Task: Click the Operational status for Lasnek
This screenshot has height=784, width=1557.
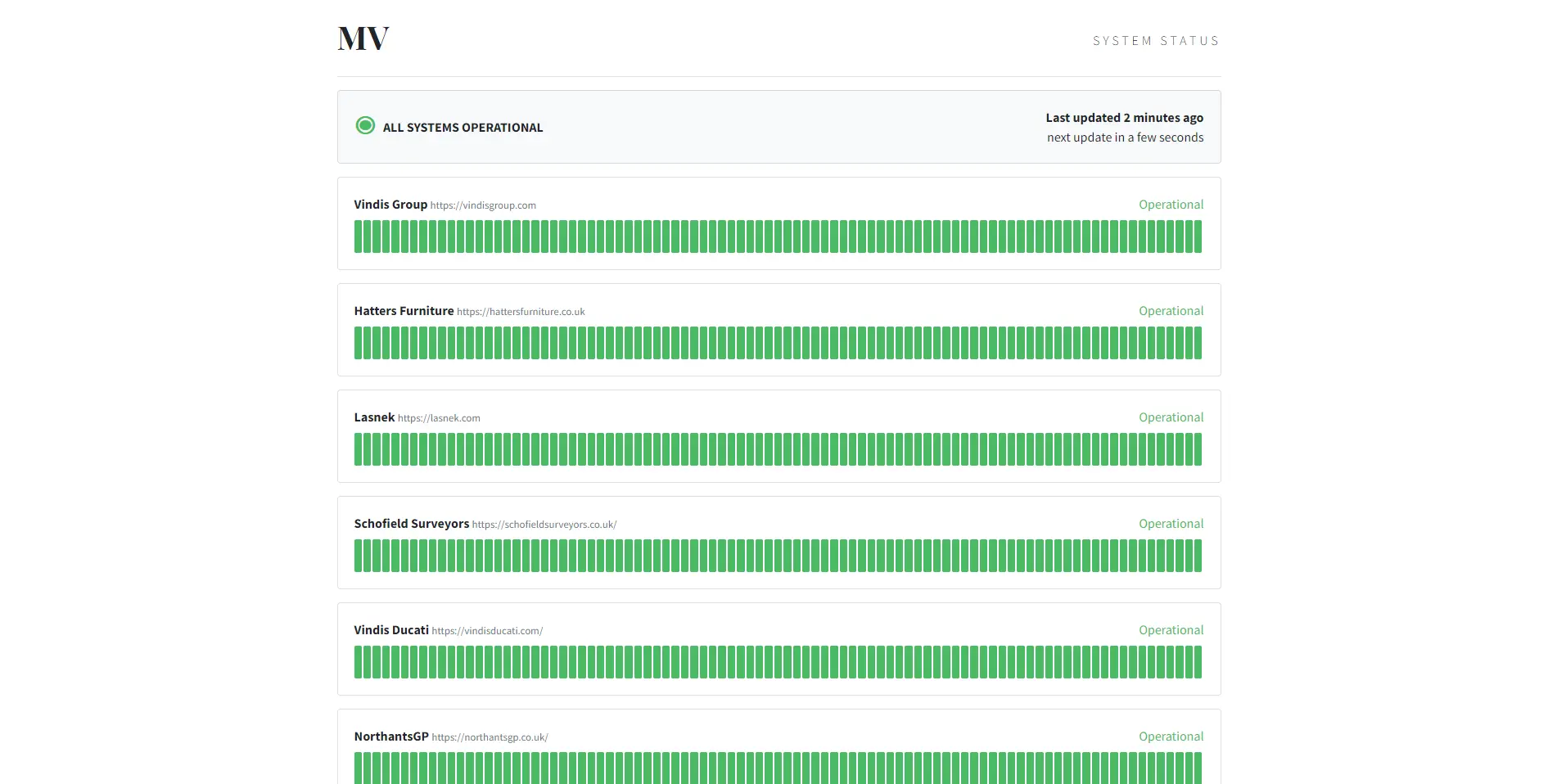Action: [x=1171, y=417]
